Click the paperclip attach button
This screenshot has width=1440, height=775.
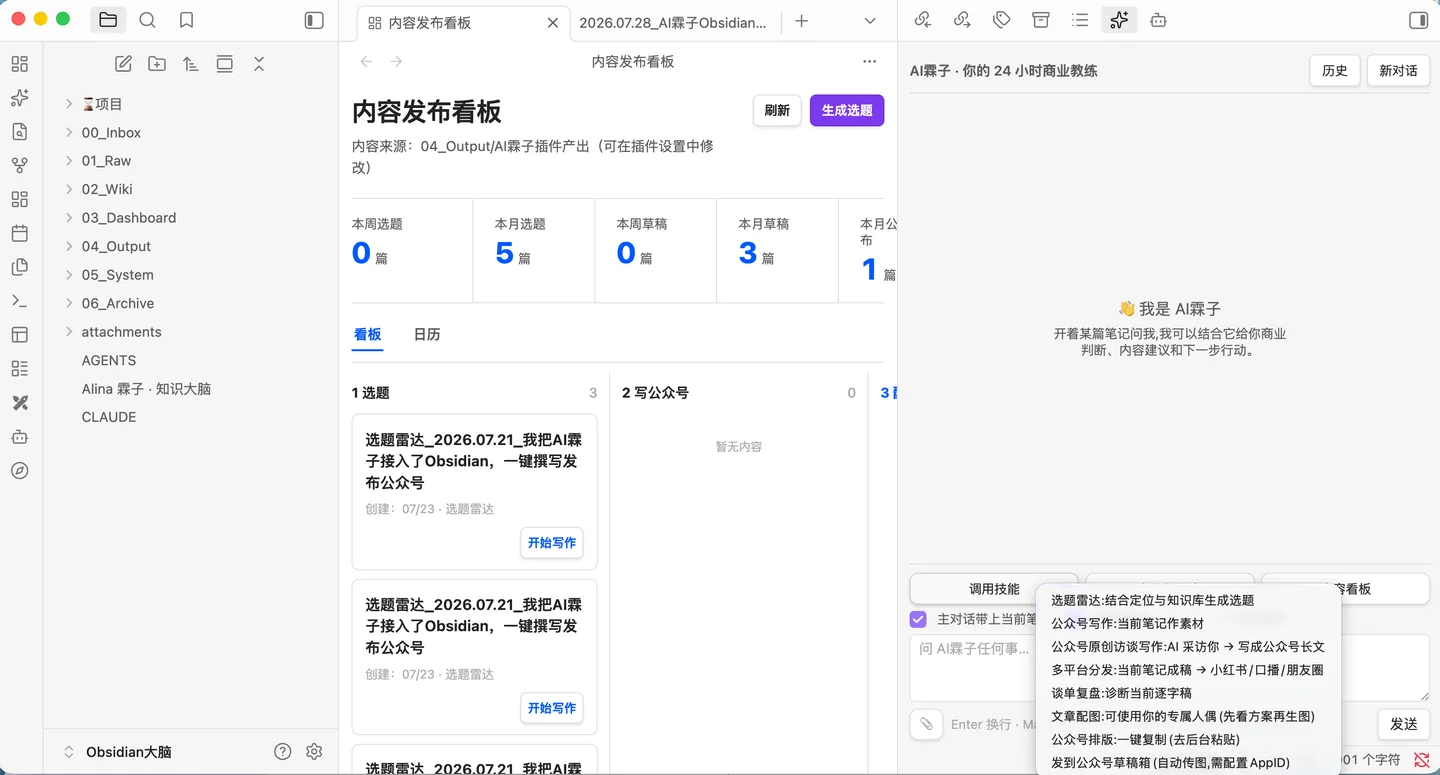click(927, 724)
